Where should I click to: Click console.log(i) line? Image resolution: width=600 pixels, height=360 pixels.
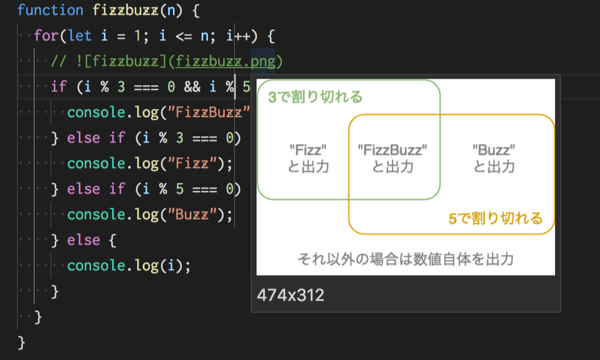click(x=129, y=266)
